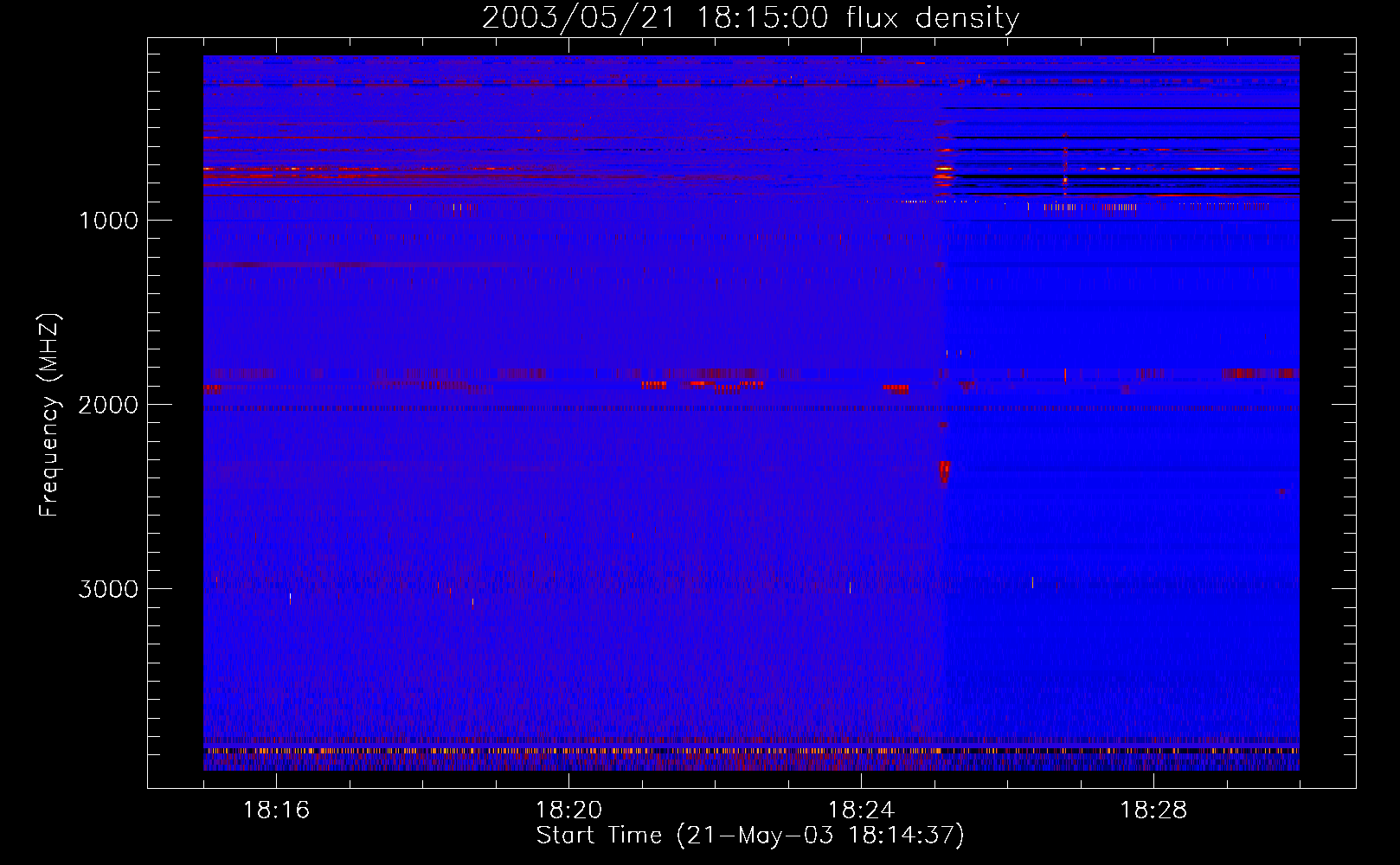This screenshot has height=865, width=1400.
Task: Click the 'Start Time (21-May-03 18:14:37)' label
Action: click(x=750, y=836)
